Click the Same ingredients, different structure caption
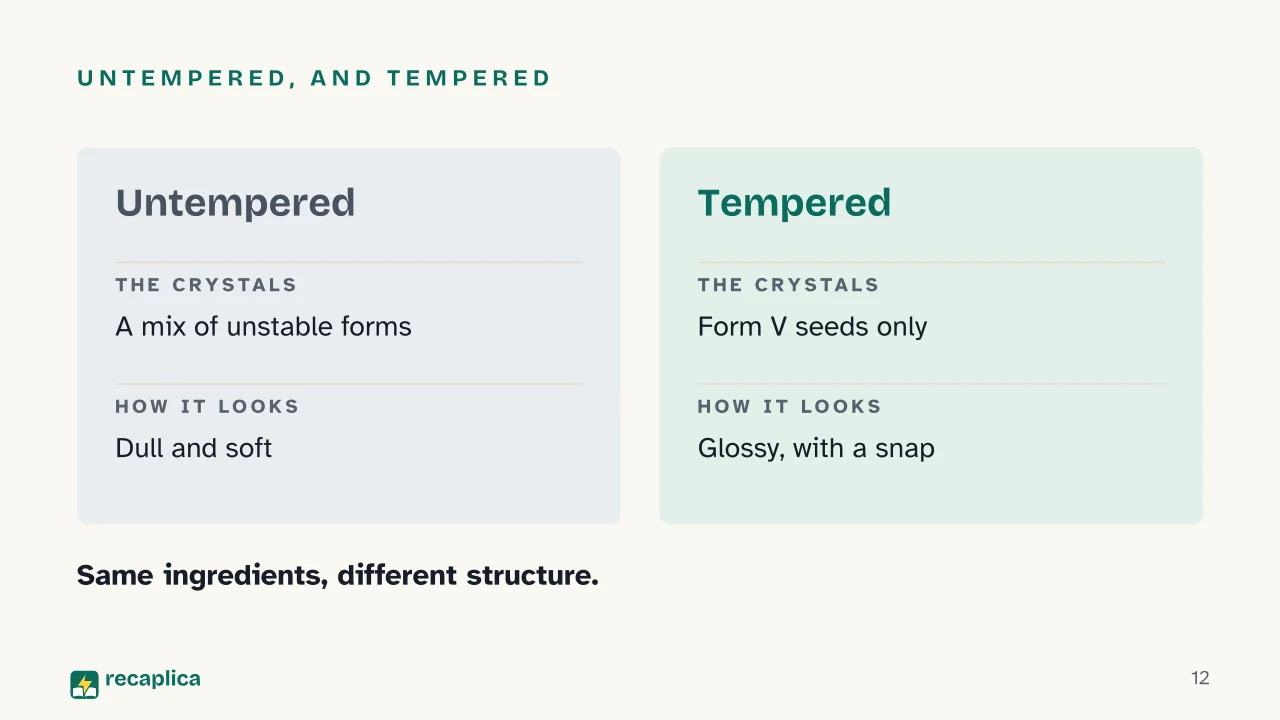 tap(338, 576)
